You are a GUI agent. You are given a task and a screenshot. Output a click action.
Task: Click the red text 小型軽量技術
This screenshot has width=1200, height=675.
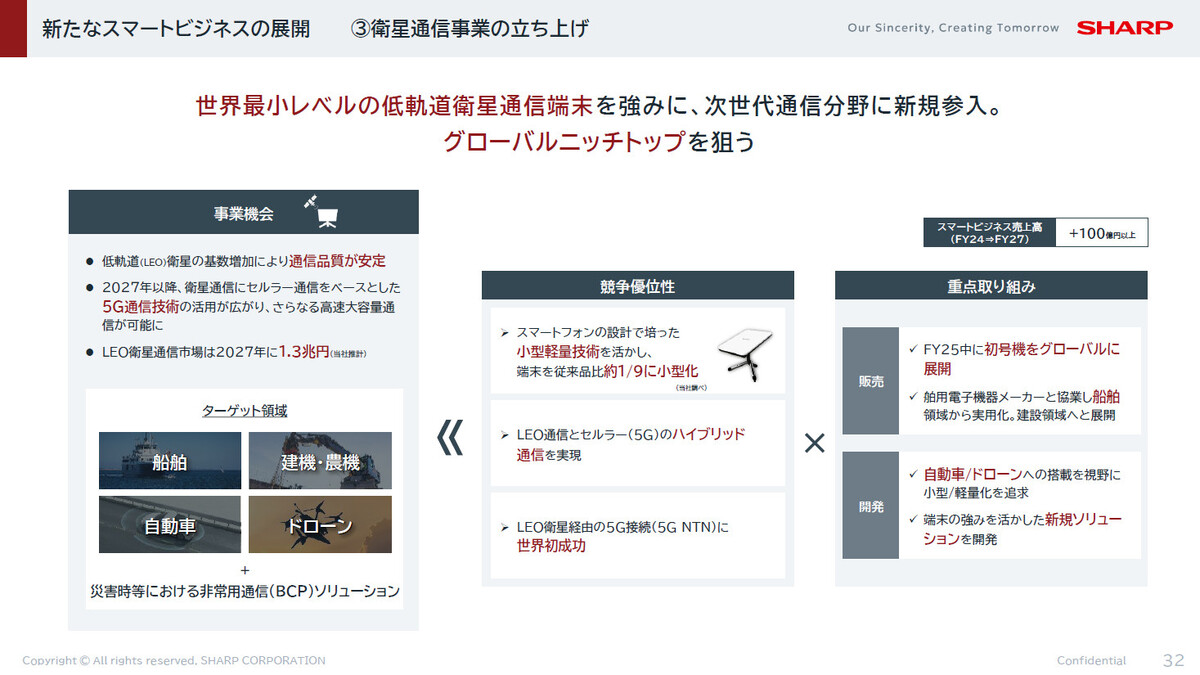point(557,351)
